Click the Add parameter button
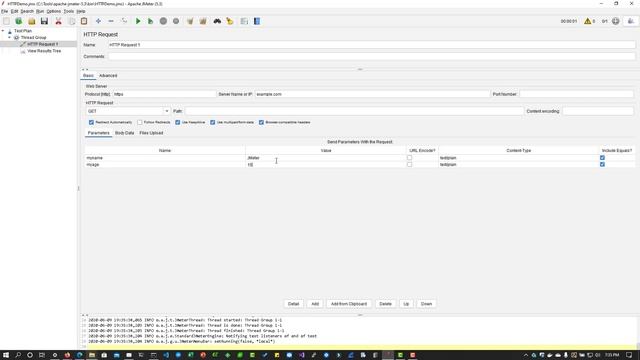The height and width of the screenshot is (360, 640). [315, 304]
